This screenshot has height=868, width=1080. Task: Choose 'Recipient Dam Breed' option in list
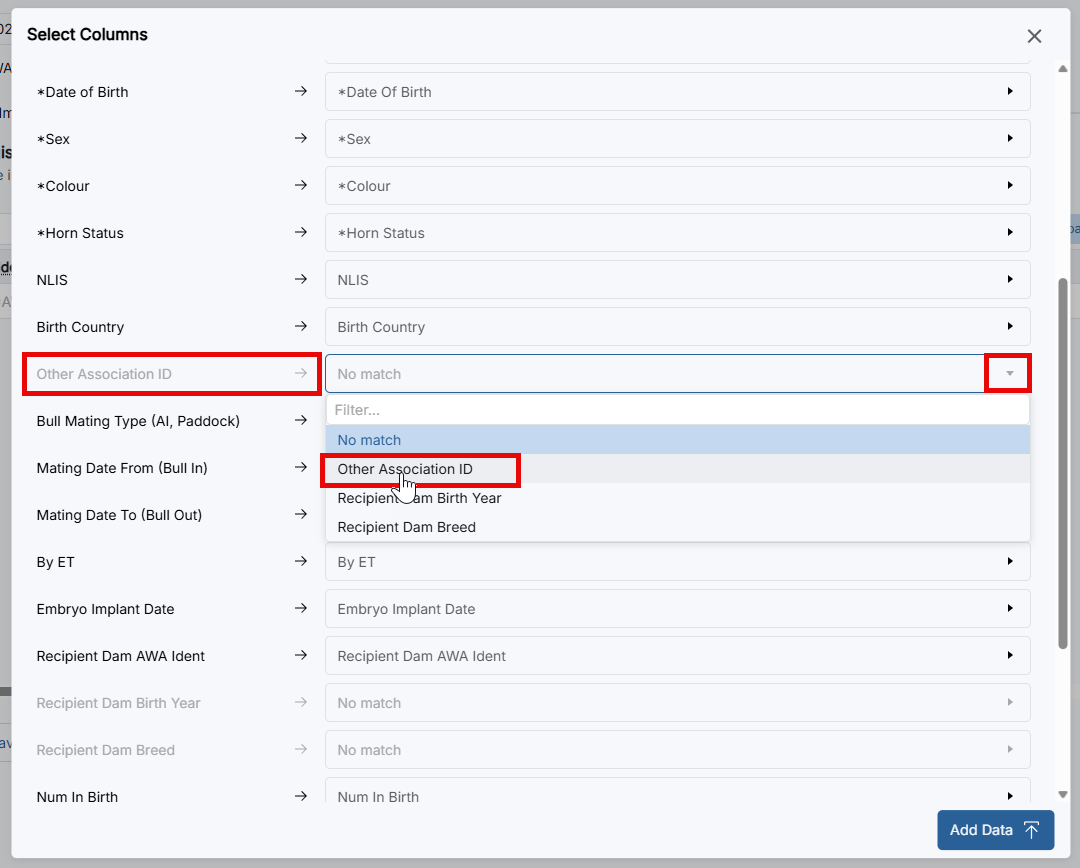point(406,527)
